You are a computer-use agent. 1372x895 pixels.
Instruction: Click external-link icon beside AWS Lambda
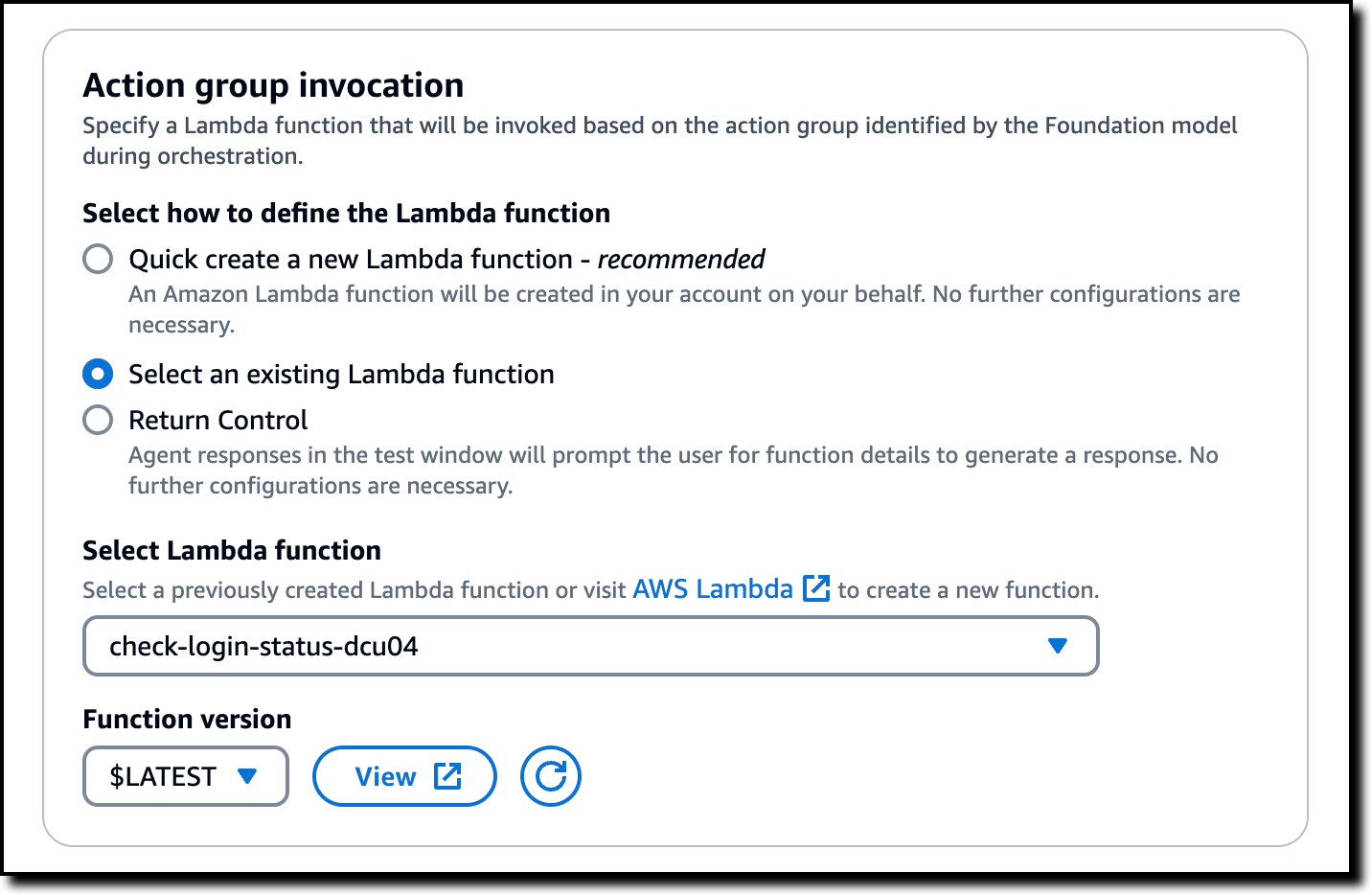pyautogui.click(x=816, y=588)
